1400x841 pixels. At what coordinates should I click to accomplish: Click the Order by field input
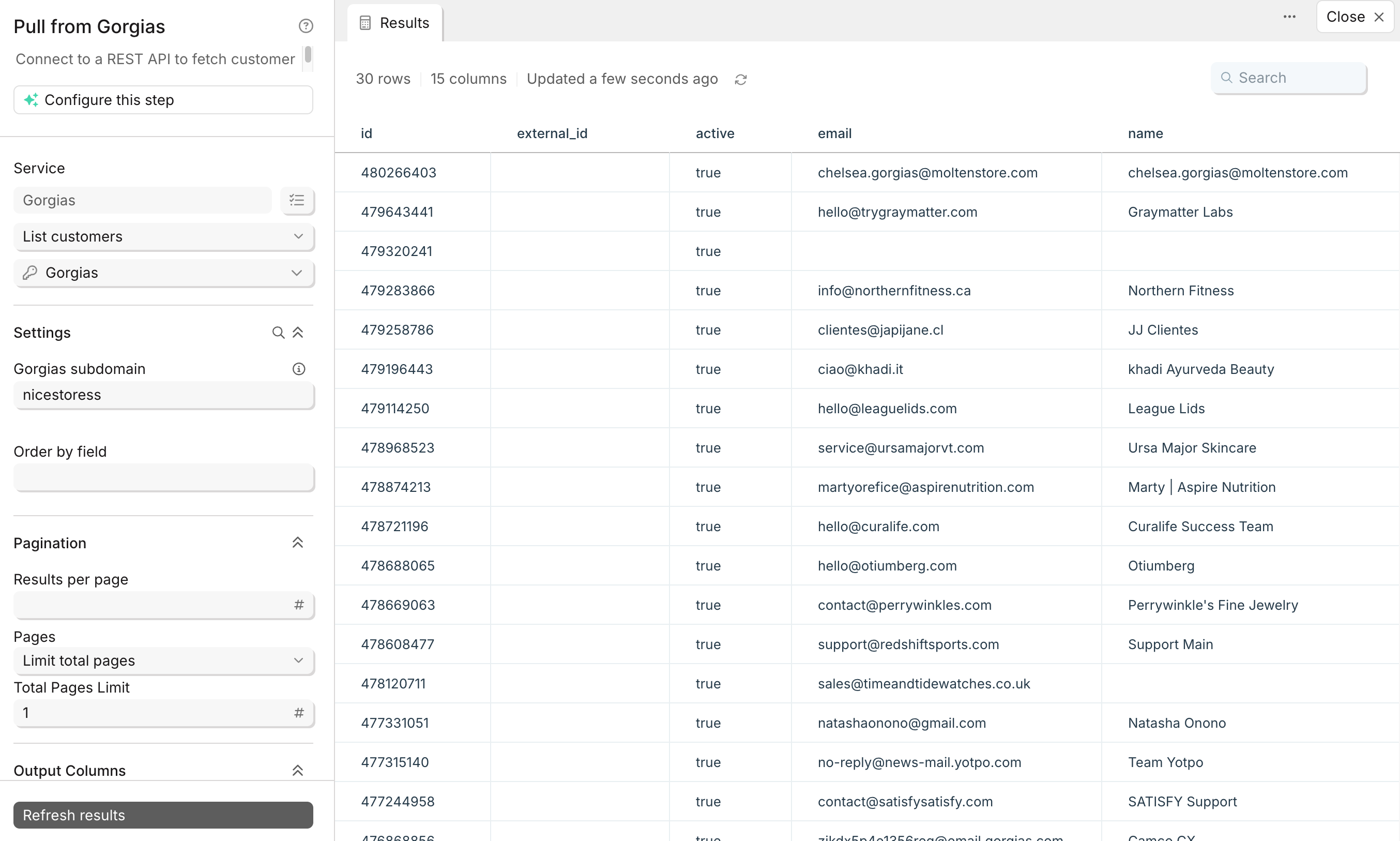[163, 478]
